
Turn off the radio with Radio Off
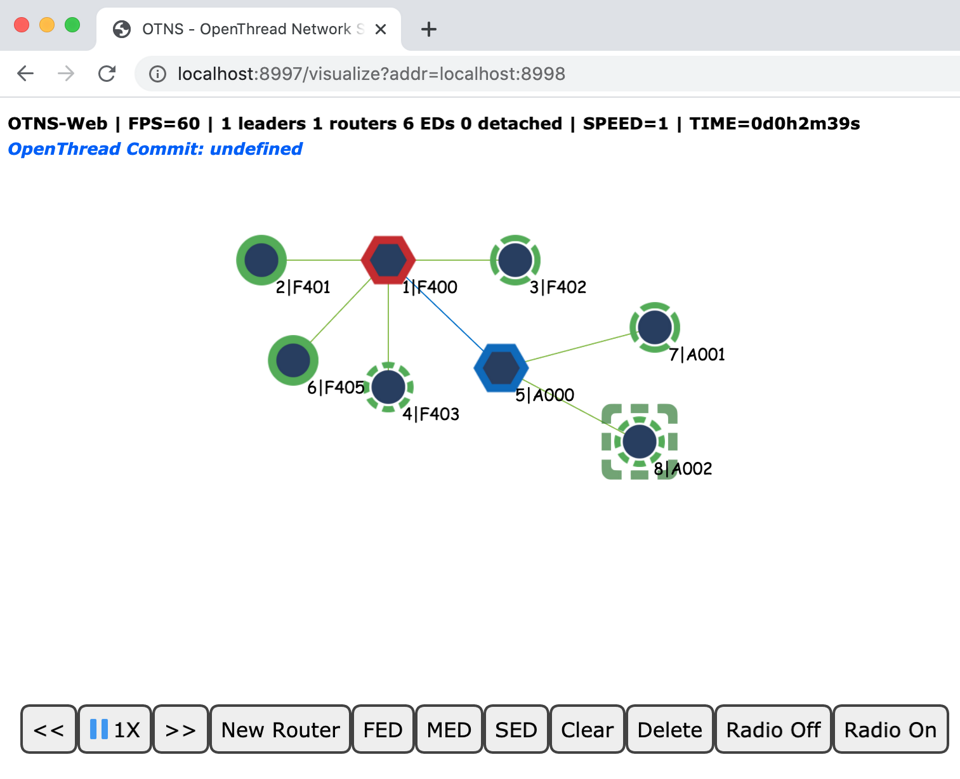[772, 730]
